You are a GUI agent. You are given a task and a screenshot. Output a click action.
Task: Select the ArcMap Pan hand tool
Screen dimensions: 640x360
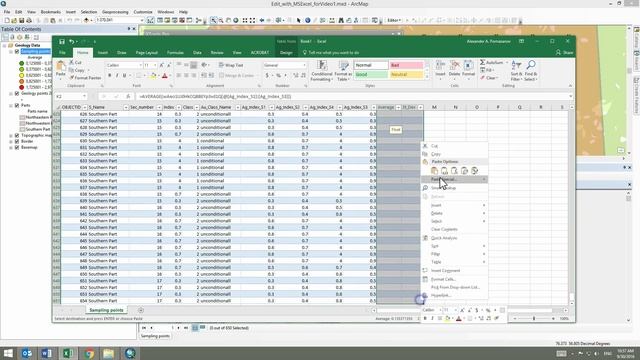pyautogui.click(x=229, y=20)
